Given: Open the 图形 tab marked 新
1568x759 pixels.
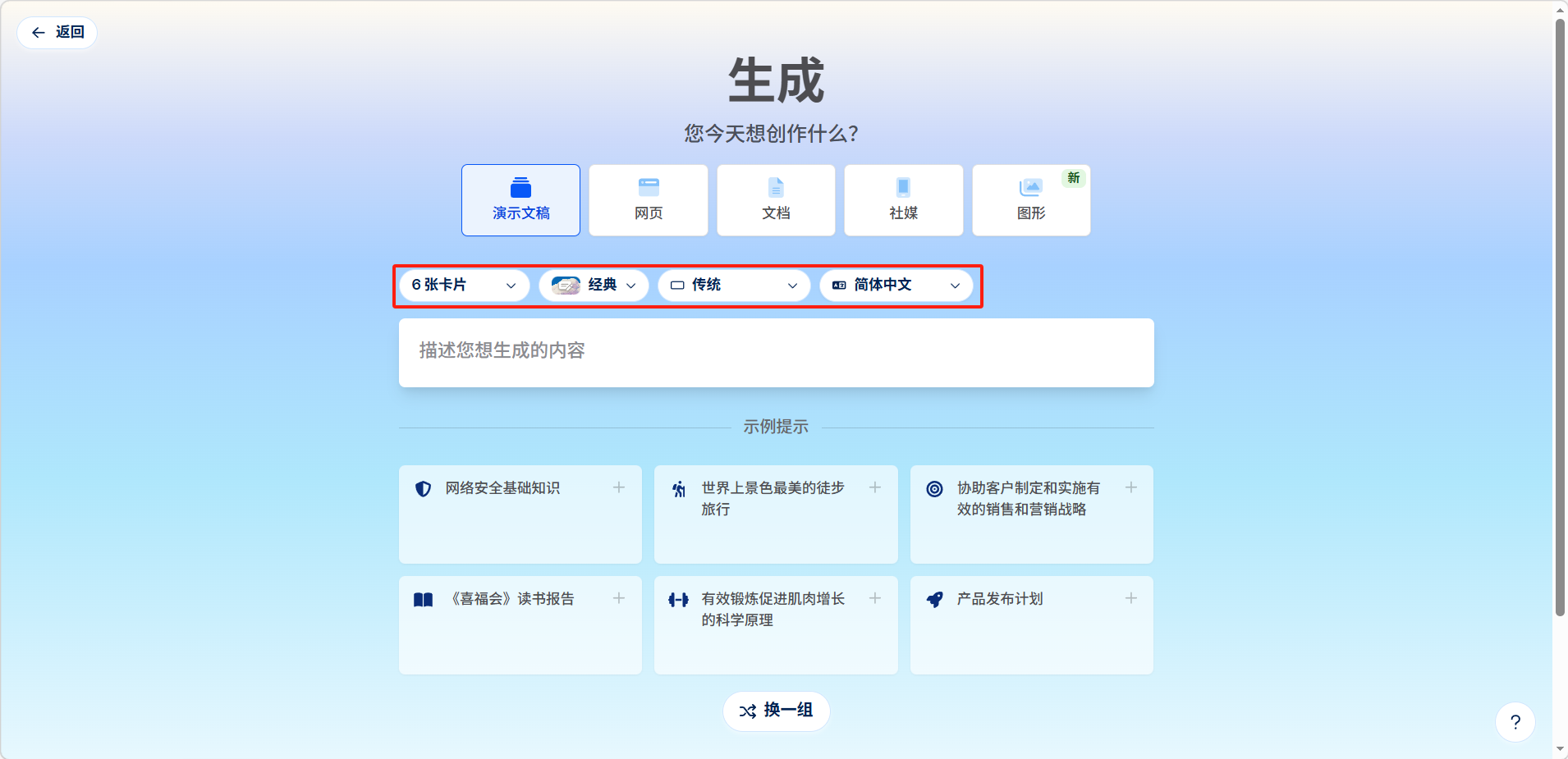Looking at the screenshot, I should tap(1031, 200).
